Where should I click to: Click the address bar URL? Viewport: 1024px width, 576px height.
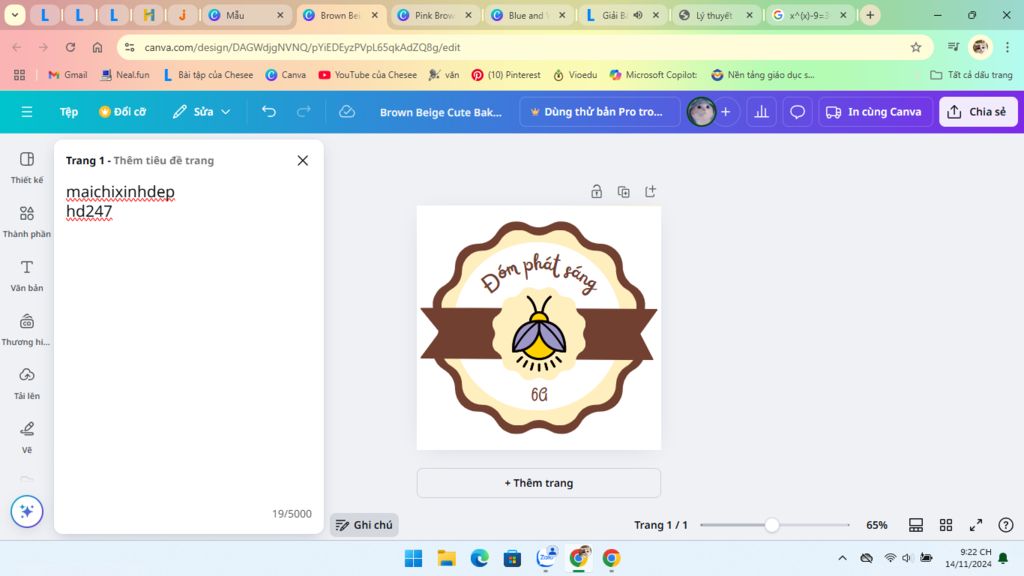click(302, 47)
